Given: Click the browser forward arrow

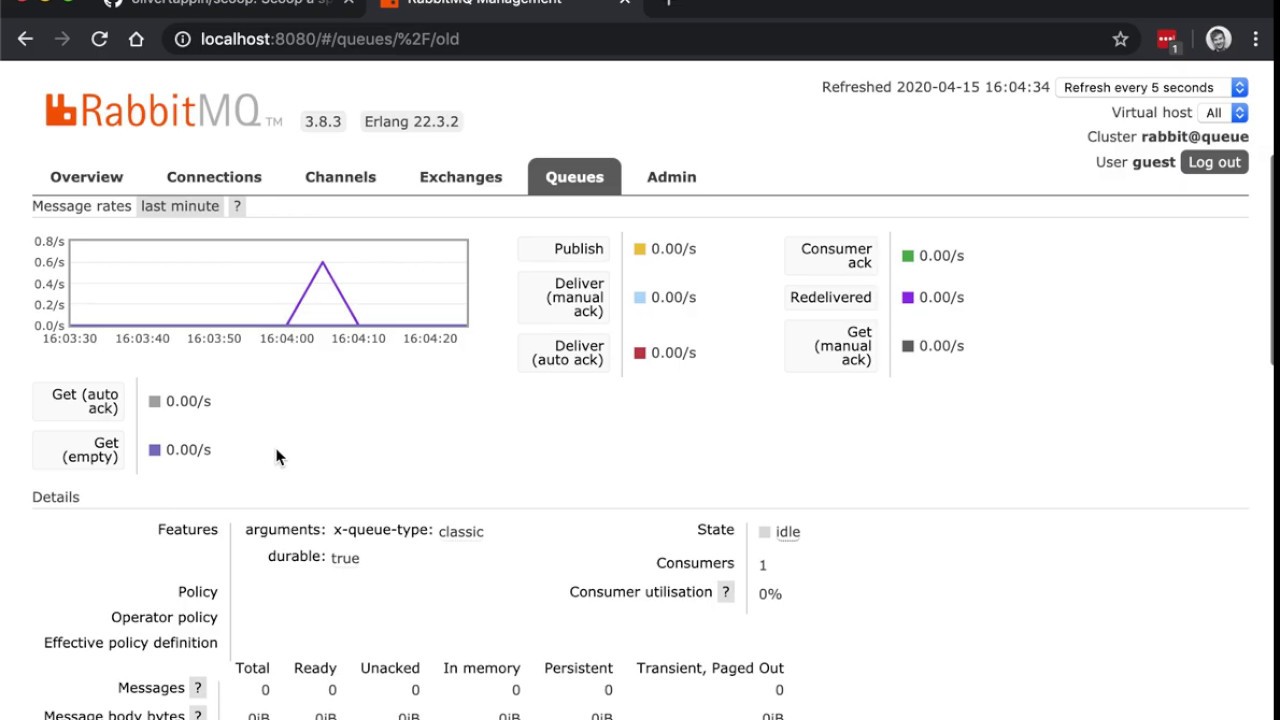Looking at the screenshot, I should pos(62,39).
